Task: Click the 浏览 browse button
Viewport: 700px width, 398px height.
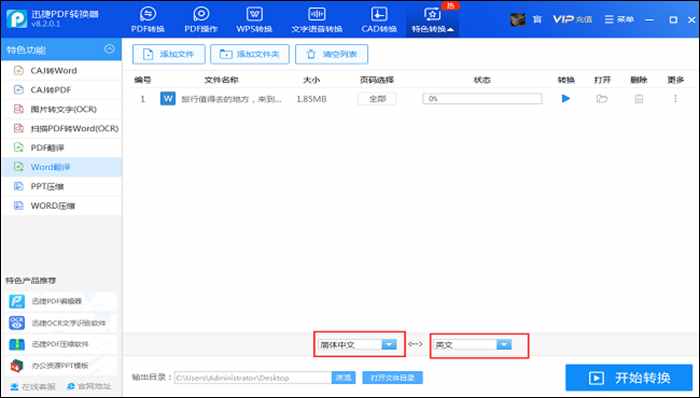Action: 343,377
